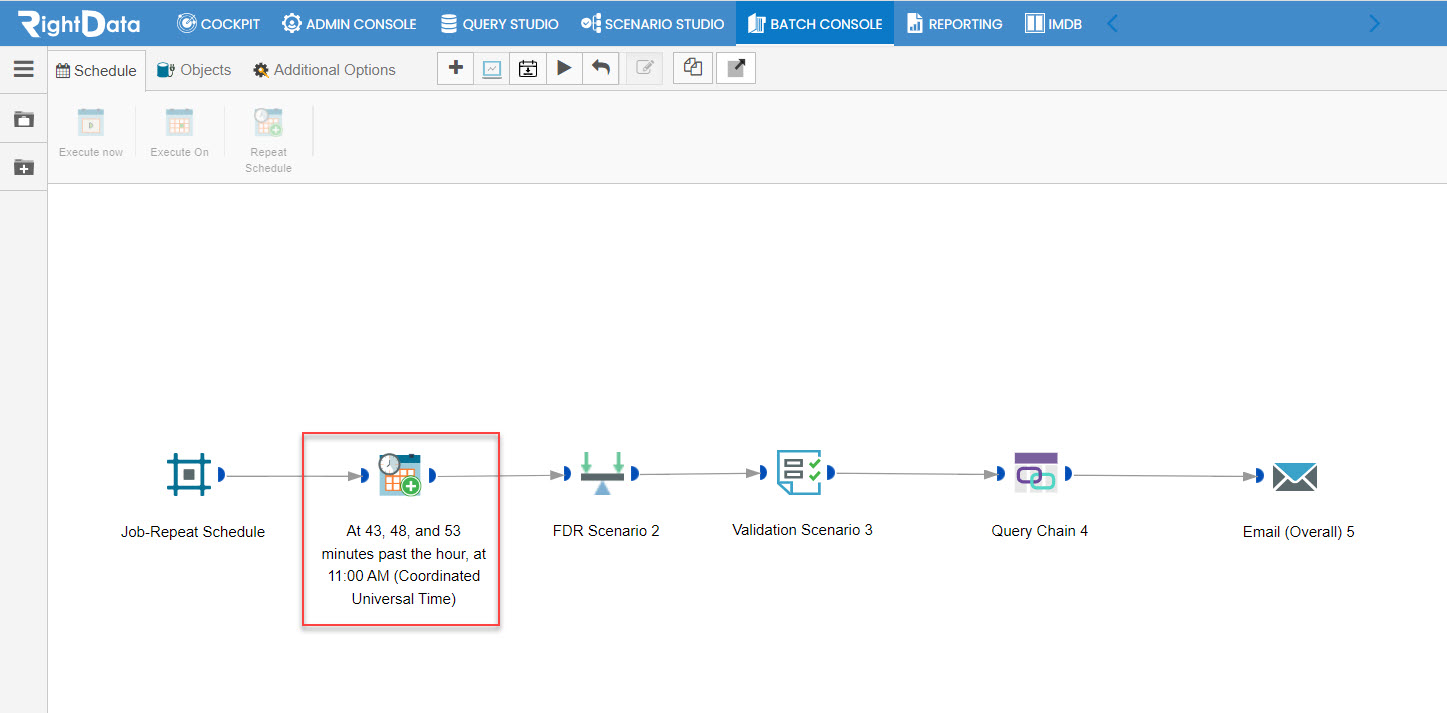Viewport: 1447px width, 713px height.
Task: Select the FDR Scenario 2 node
Action: click(x=604, y=473)
